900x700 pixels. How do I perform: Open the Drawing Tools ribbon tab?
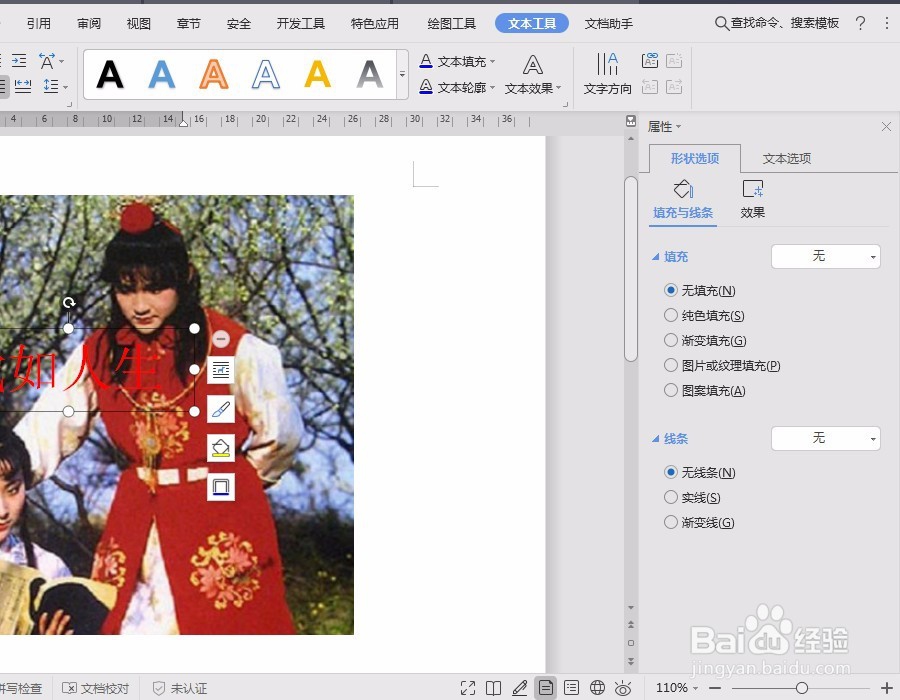(451, 24)
